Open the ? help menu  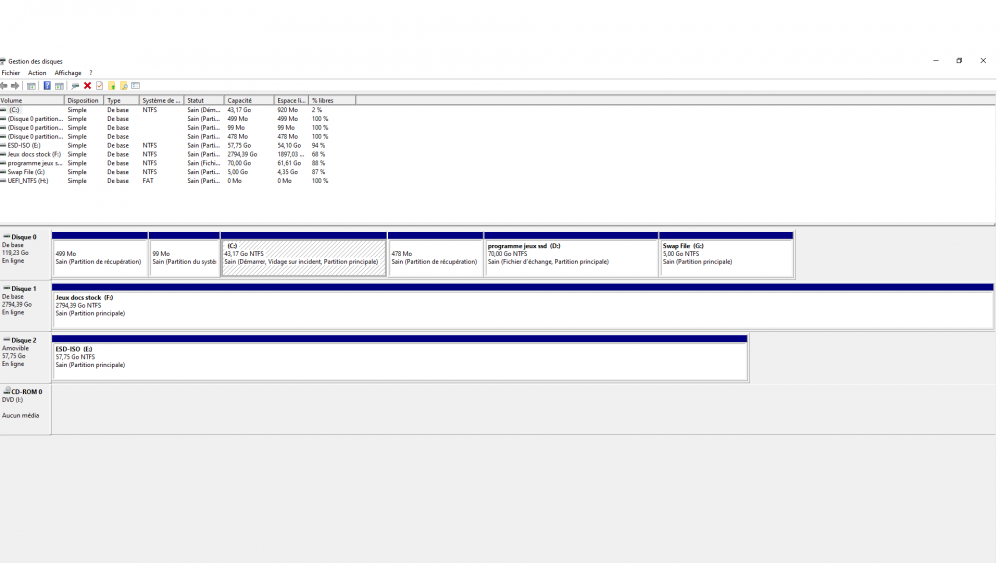(91, 73)
